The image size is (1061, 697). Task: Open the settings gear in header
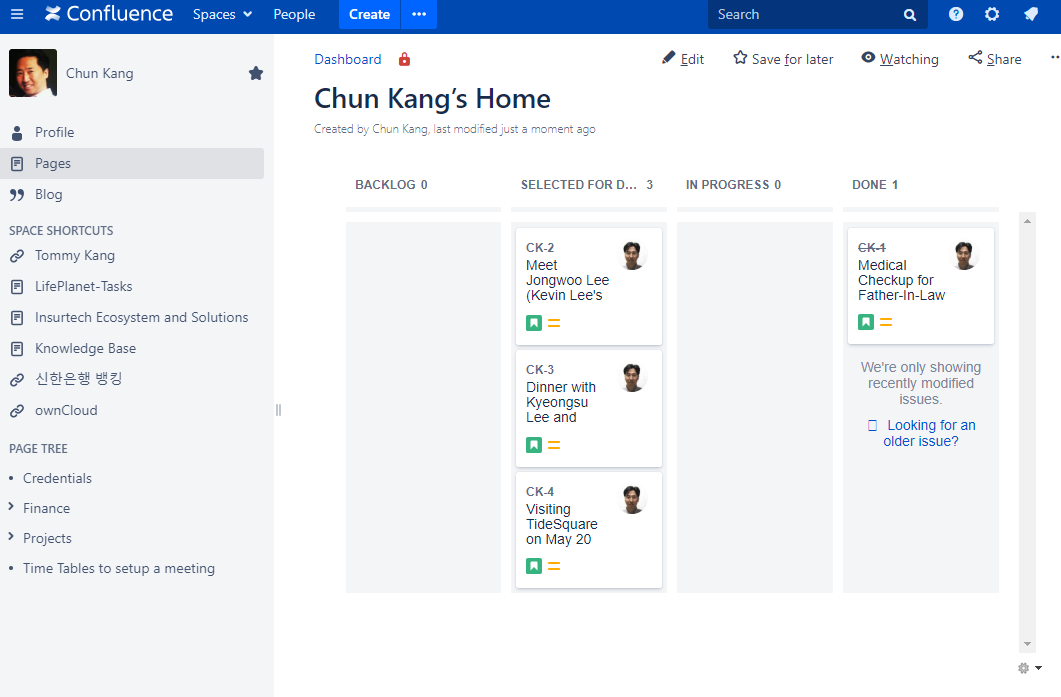(x=992, y=14)
